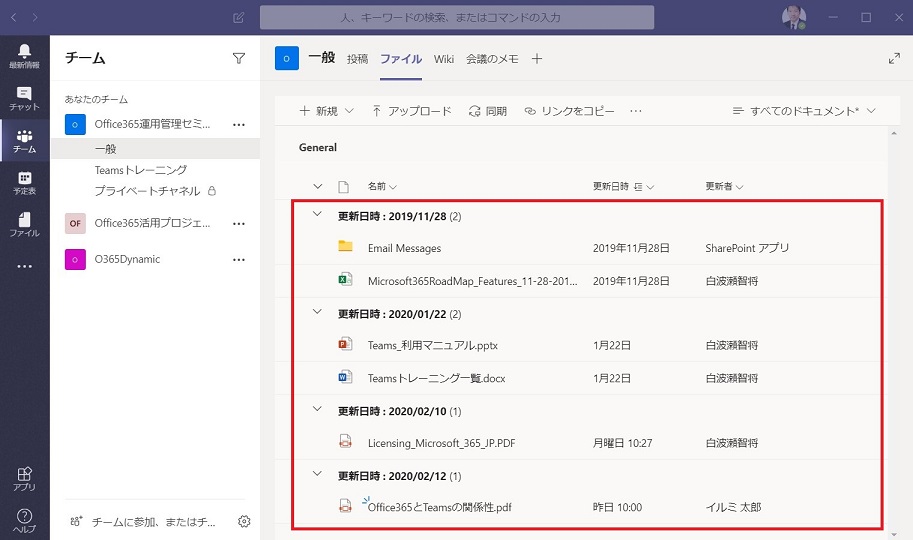Open manage teams gear icon
The width and height of the screenshot is (913, 540).
[x=244, y=521]
